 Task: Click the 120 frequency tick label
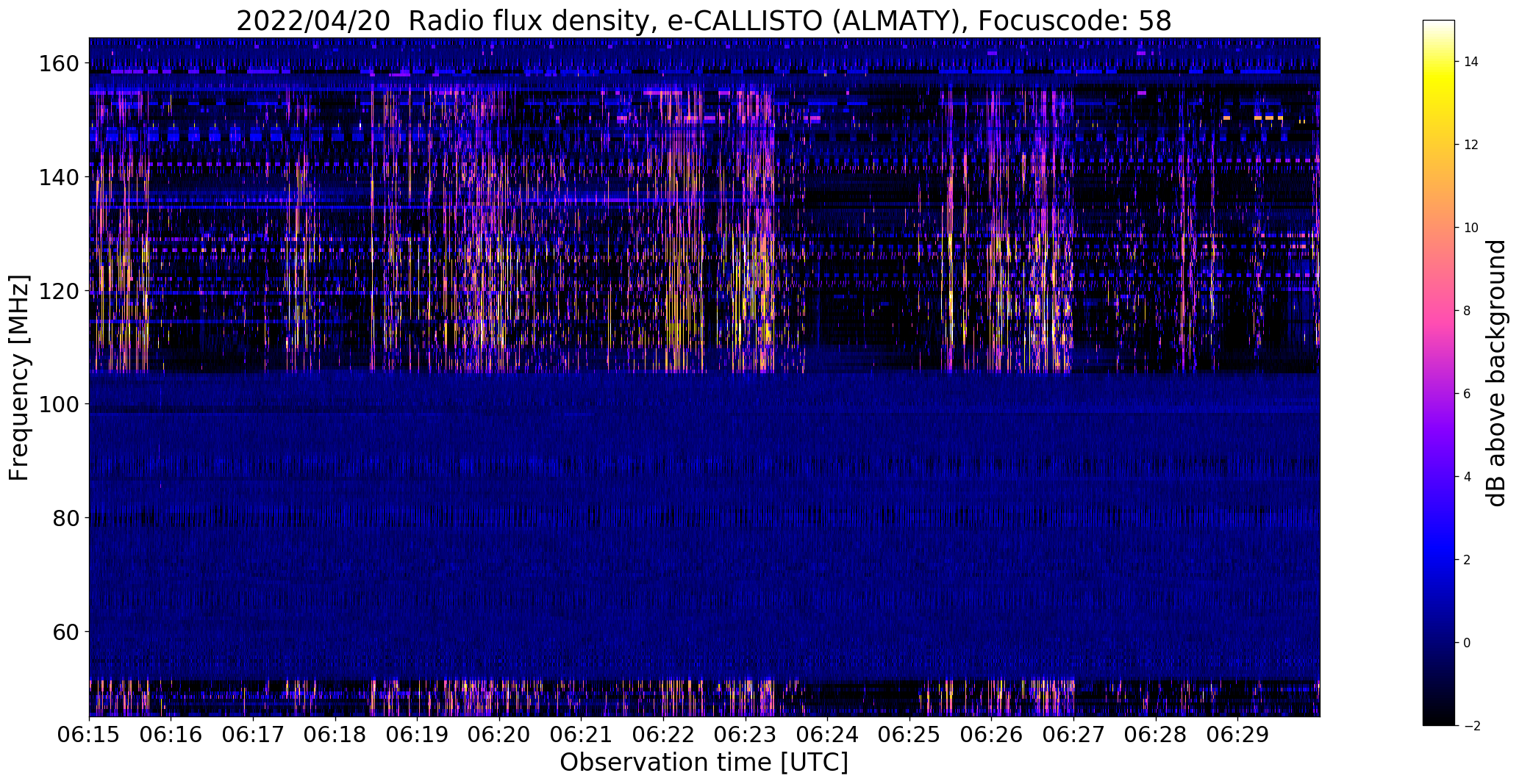tap(58, 291)
